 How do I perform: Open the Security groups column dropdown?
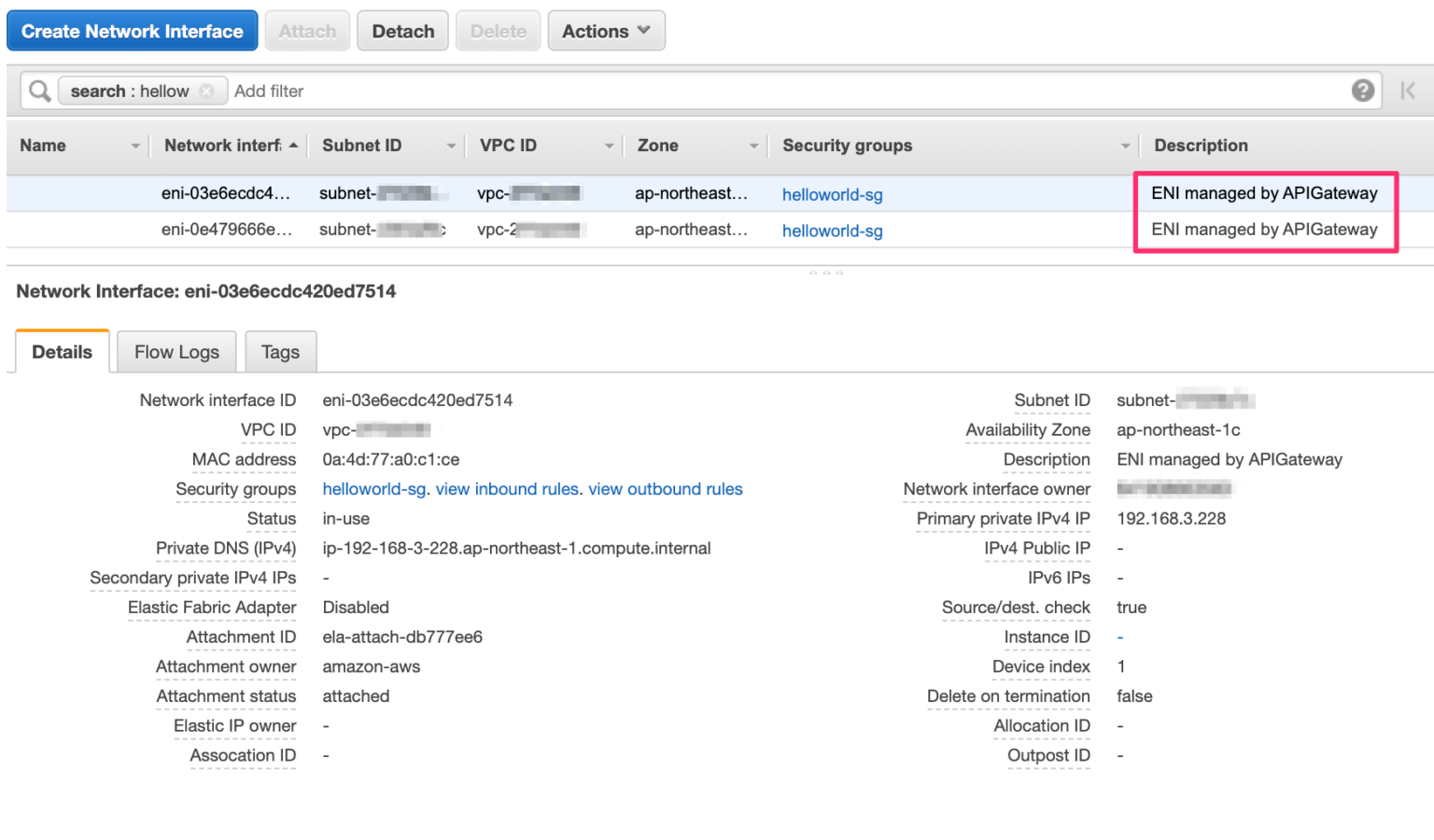point(1125,146)
